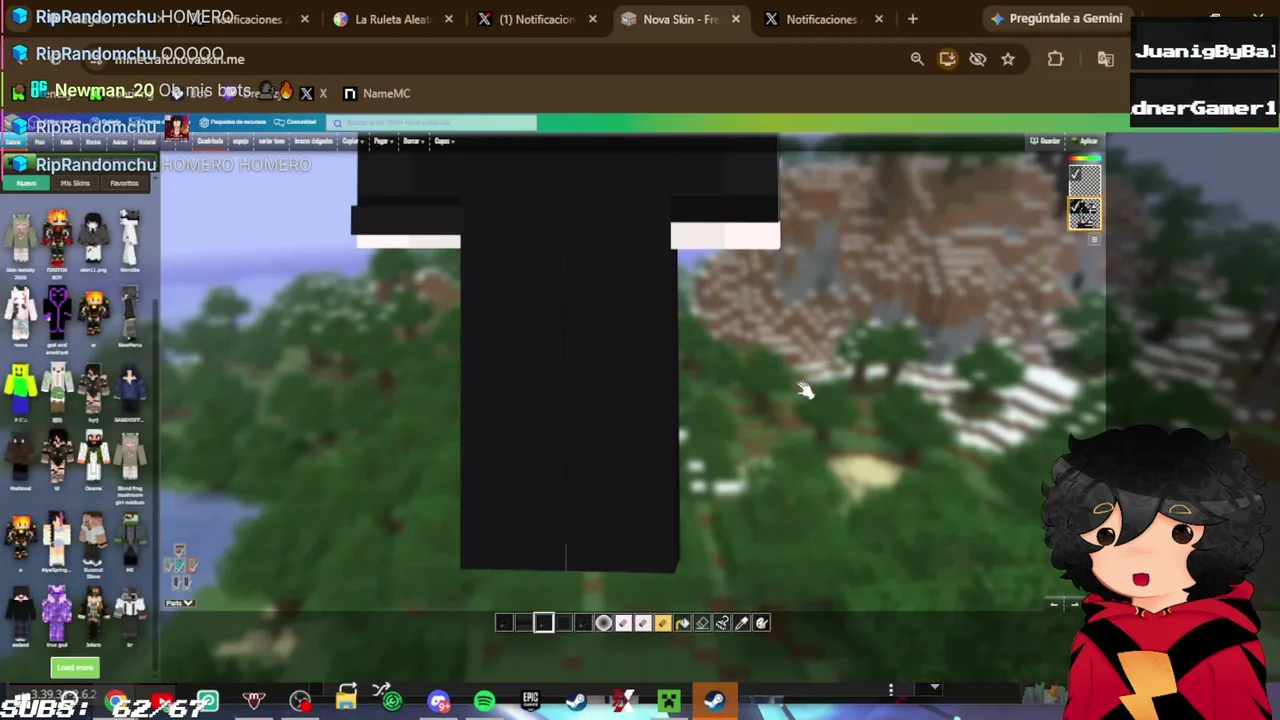Toggle visibility of the selected second layer
The image size is (1280, 720).
point(1076,206)
